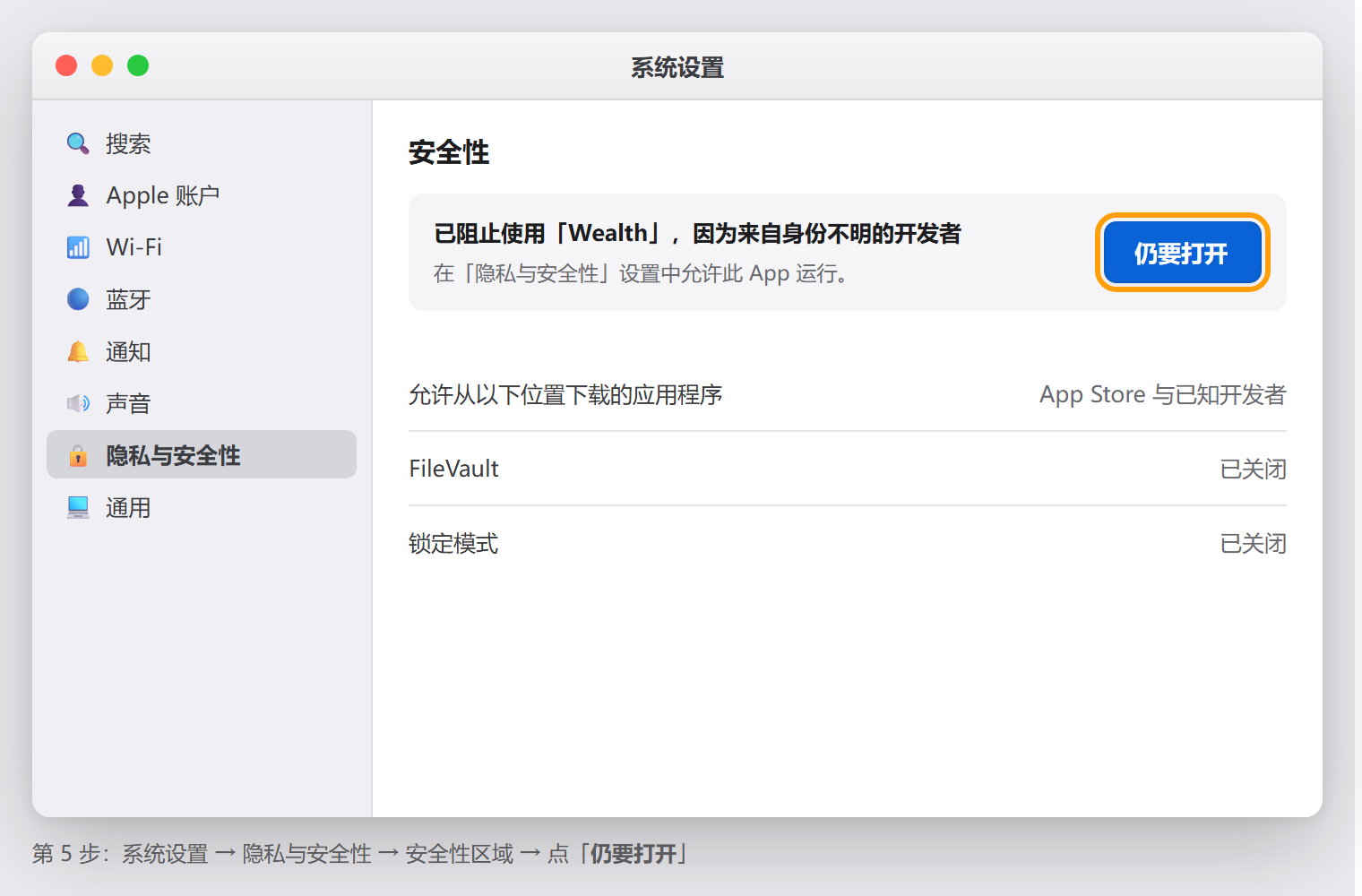Click the FileVault row label
Viewport: 1362px width, 896px height.
(x=454, y=469)
